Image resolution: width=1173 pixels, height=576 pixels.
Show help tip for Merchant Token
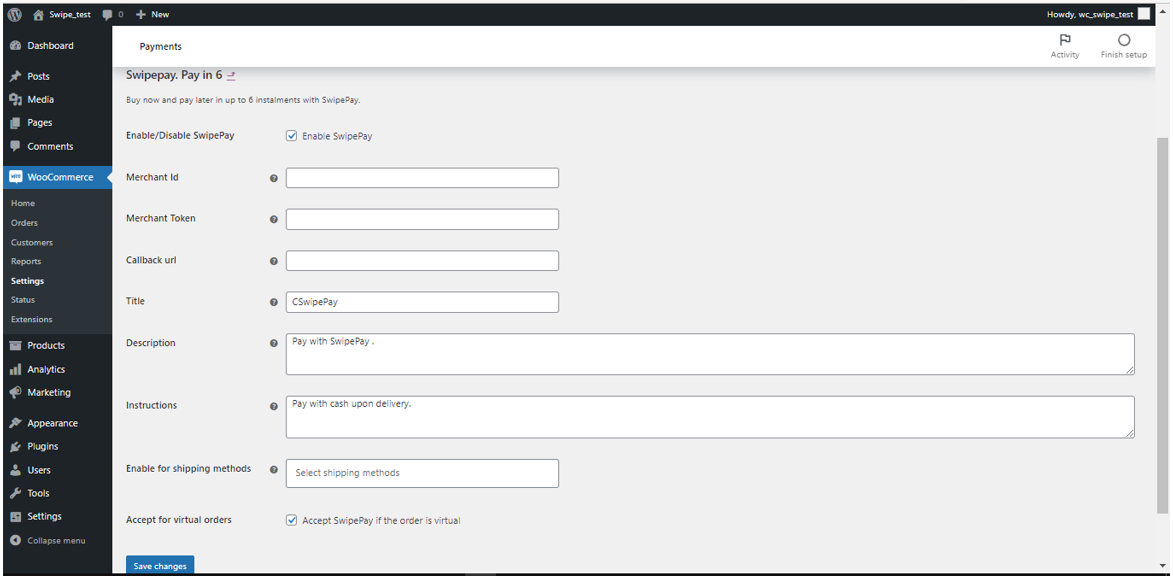(x=273, y=220)
